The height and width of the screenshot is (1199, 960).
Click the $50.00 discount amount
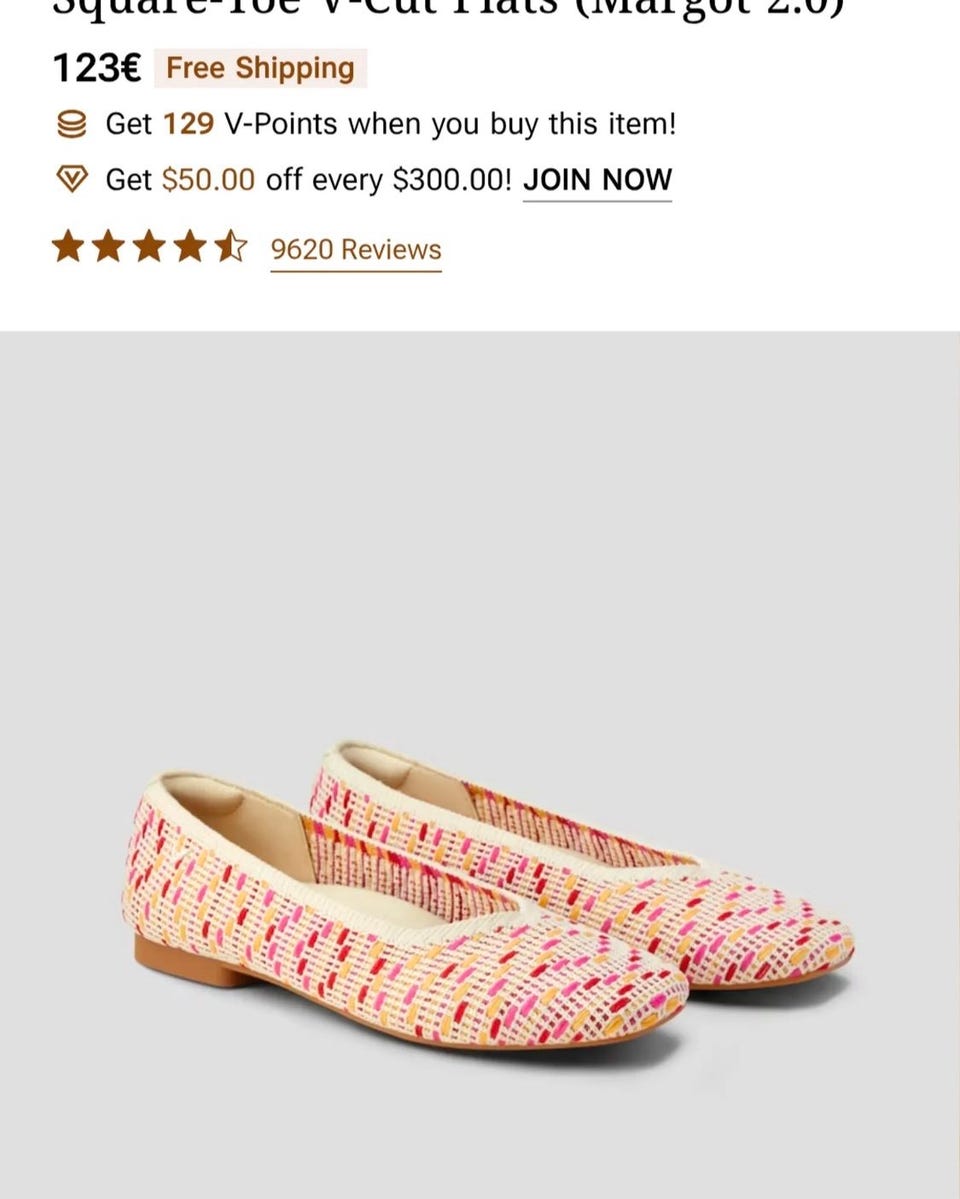pos(208,180)
